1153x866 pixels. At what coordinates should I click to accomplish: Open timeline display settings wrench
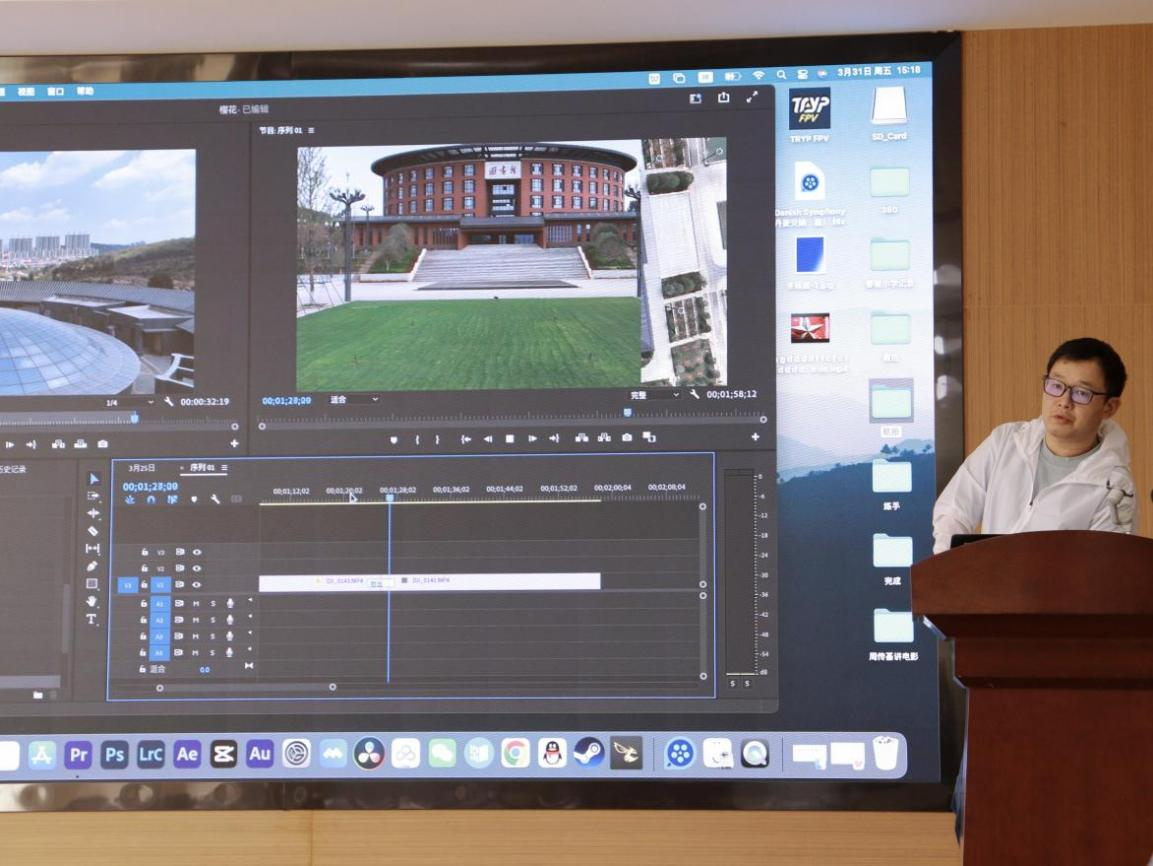(215, 498)
